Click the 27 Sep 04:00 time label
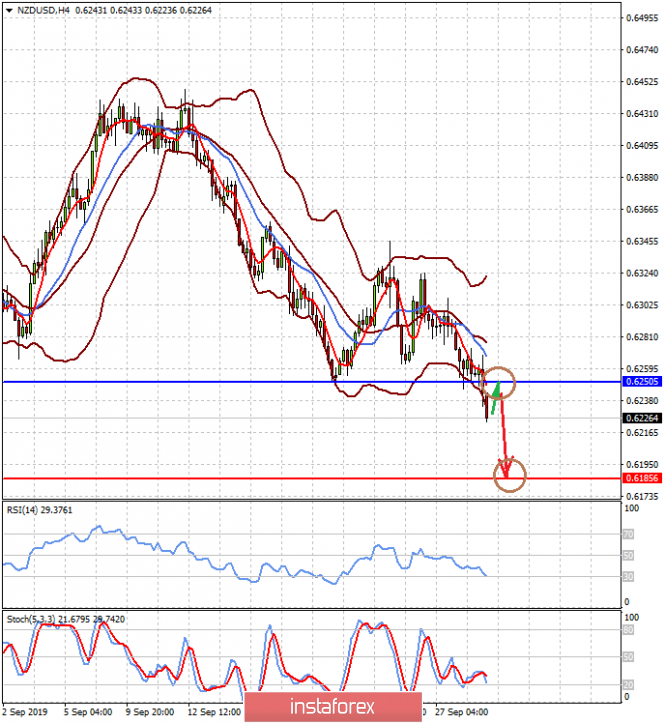Image resolution: width=665 pixels, height=723 pixels. 461,713
